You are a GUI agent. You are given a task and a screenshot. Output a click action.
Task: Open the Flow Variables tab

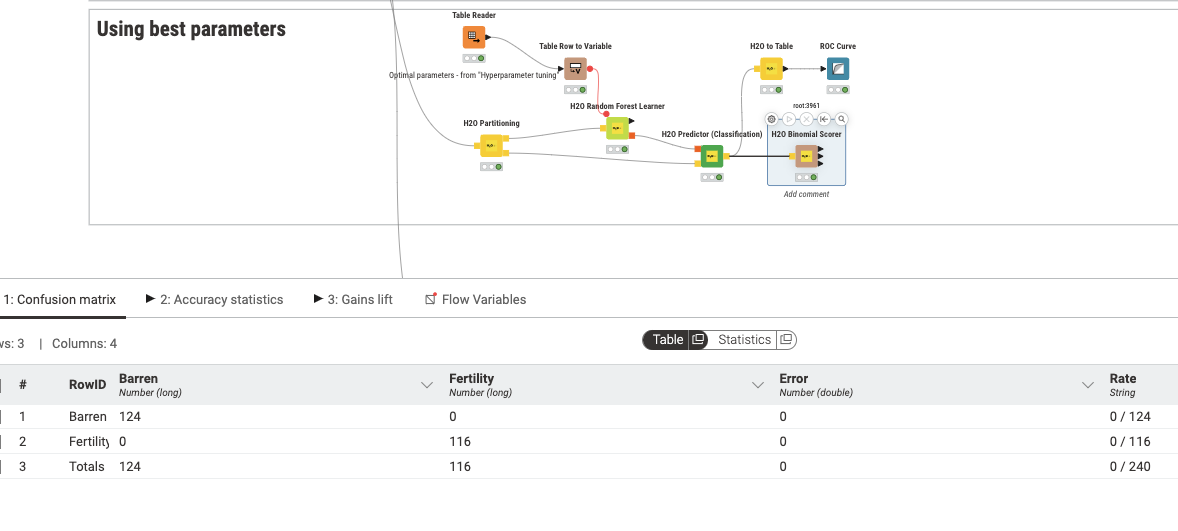point(476,299)
